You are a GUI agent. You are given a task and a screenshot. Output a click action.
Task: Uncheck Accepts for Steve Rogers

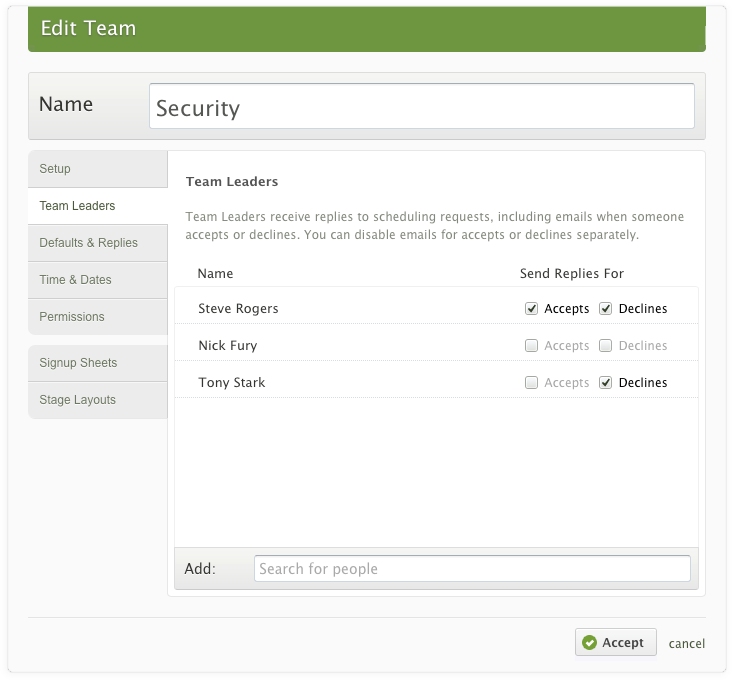532,309
